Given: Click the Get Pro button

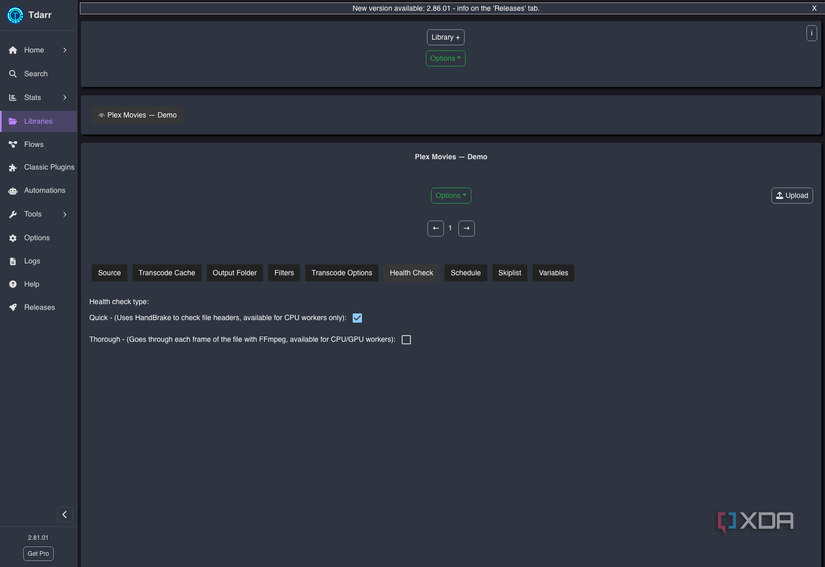Looking at the screenshot, I should [x=38, y=553].
